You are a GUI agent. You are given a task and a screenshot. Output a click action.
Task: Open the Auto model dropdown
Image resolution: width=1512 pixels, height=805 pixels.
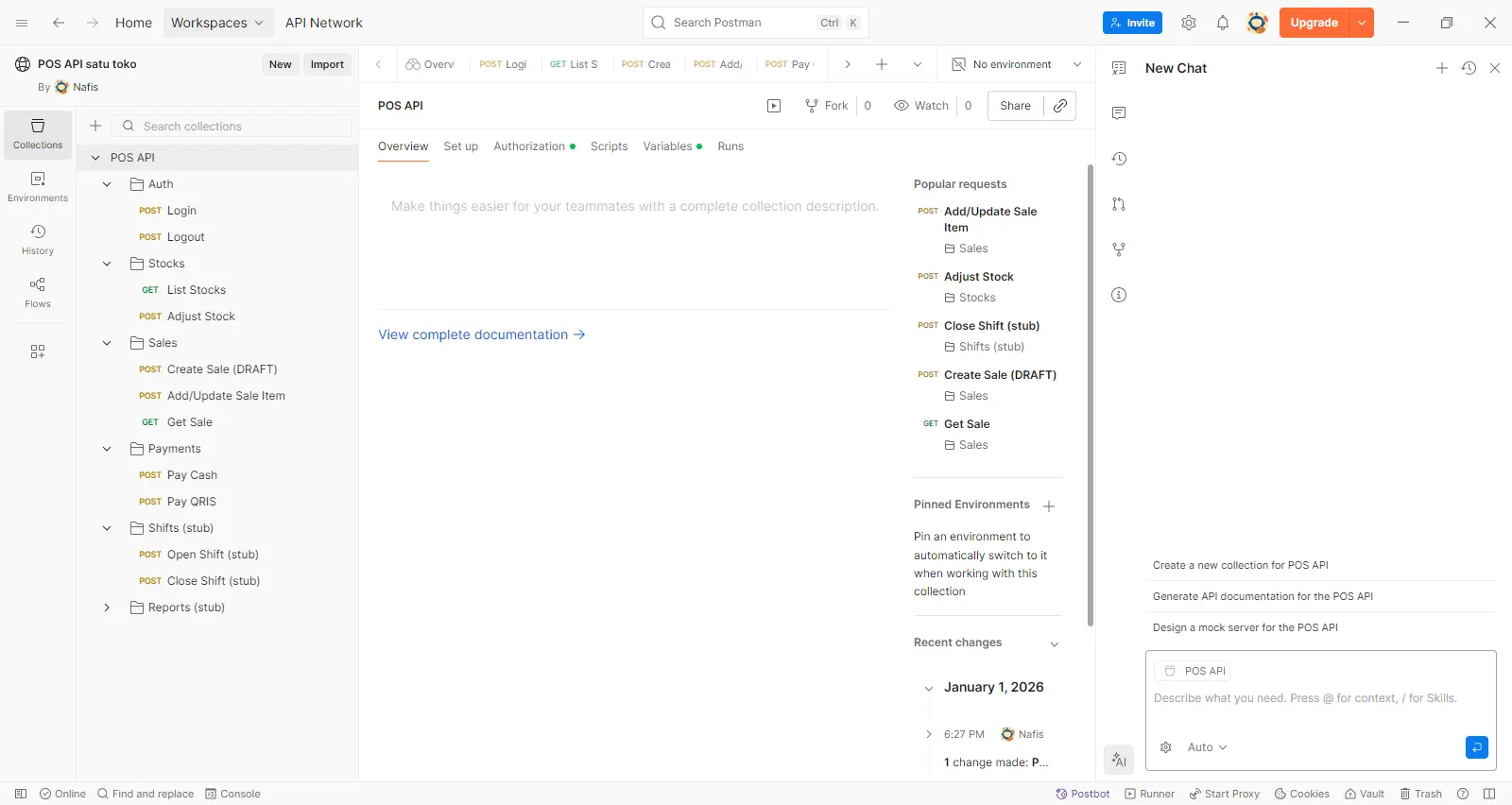click(x=1208, y=747)
